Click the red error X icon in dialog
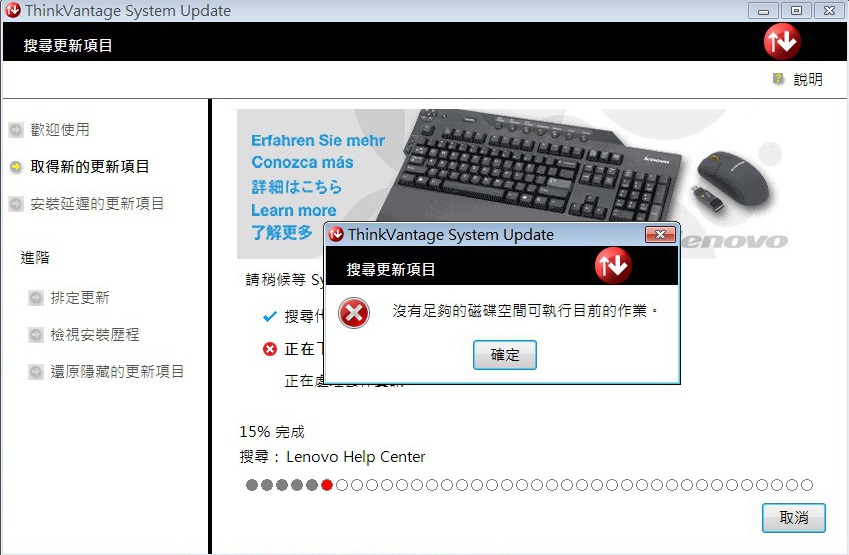This screenshot has width=849, height=555. [x=354, y=313]
